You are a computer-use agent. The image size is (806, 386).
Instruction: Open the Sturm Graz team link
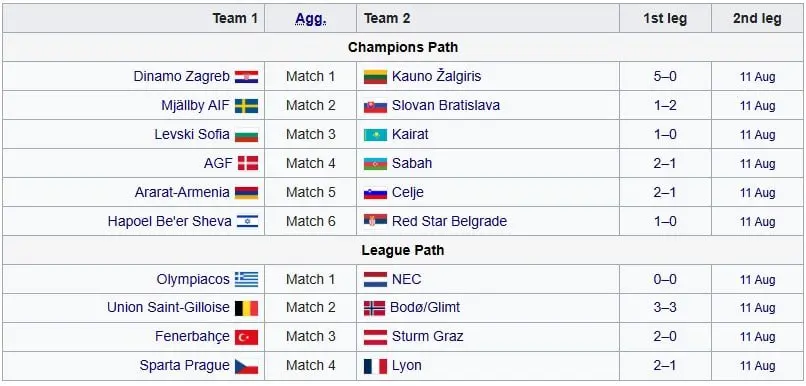click(x=428, y=337)
